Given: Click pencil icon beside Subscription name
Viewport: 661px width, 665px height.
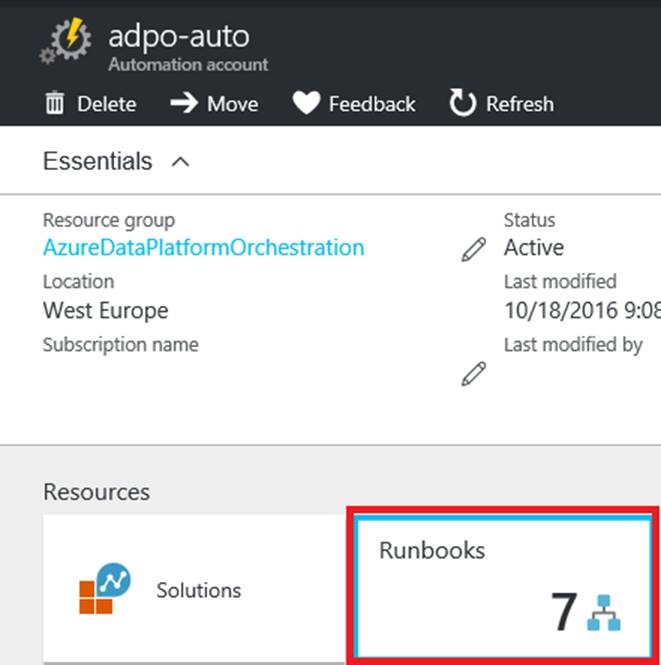Looking at the screenshot, I should click(x=474, y=374).
